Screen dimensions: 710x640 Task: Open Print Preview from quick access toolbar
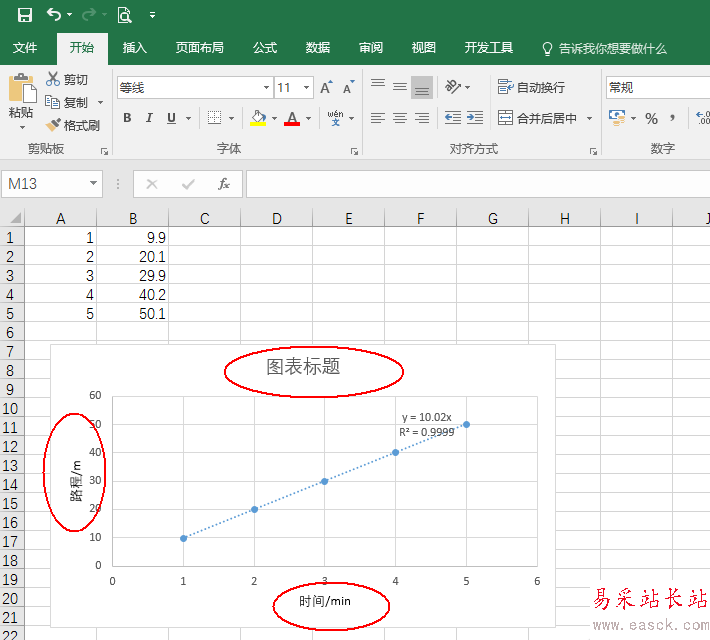click(x=125, y=15)
